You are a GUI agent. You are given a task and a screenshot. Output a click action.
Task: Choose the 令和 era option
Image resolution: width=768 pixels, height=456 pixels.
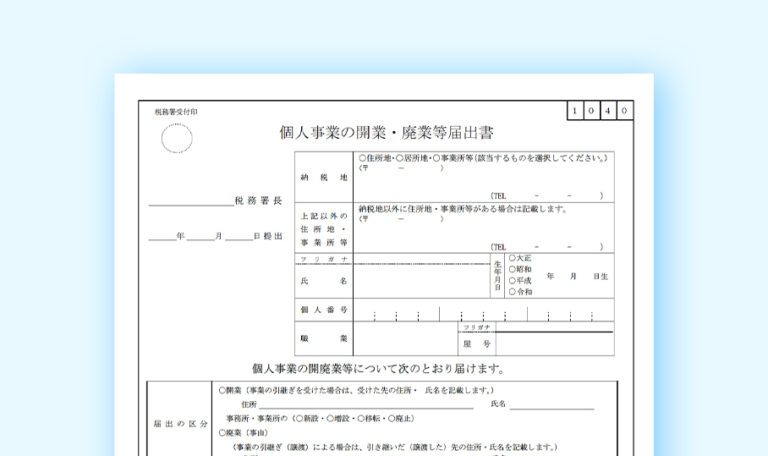pos(512,292)
